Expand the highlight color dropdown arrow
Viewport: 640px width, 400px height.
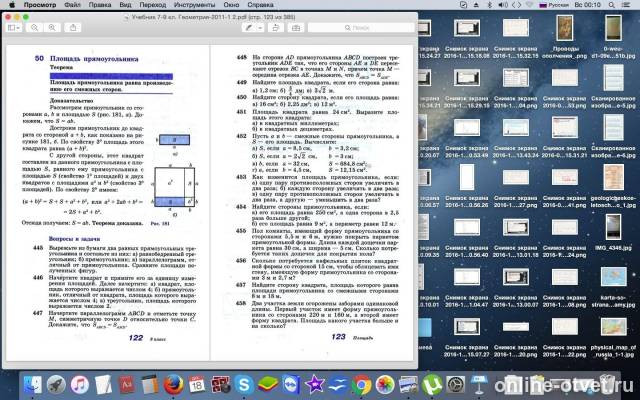(260, 28)
